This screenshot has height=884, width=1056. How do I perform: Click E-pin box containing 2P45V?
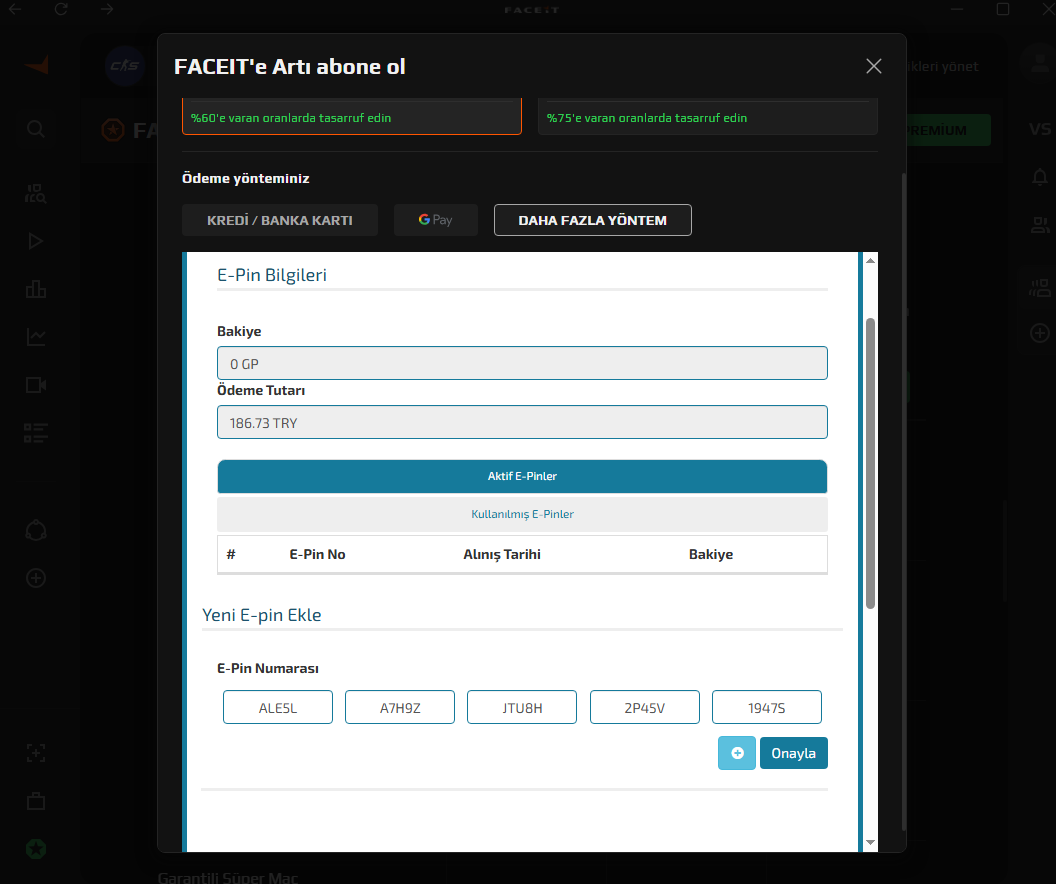pyautogui.click(x=645, y=708)
